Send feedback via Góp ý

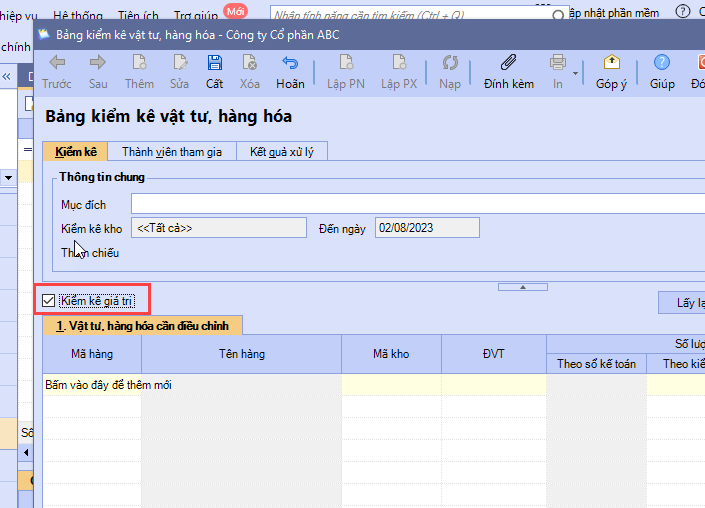(611, 71)
